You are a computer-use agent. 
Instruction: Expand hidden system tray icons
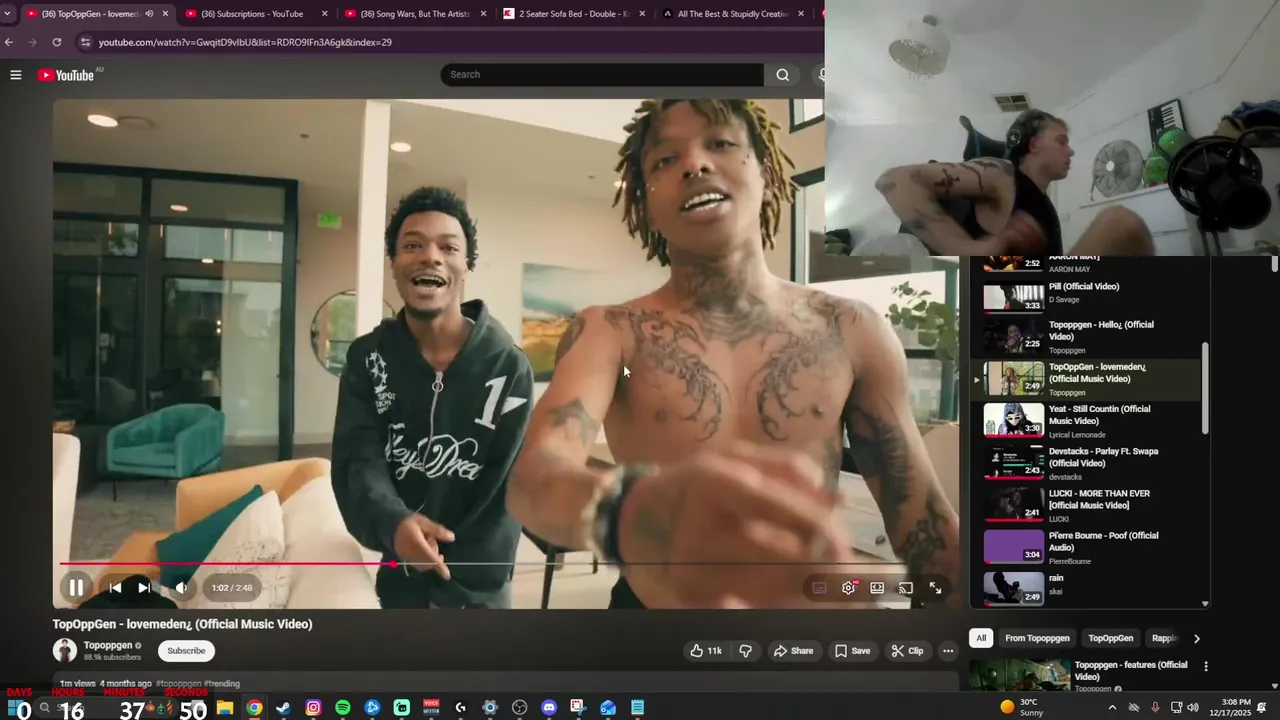(1112, 708)
